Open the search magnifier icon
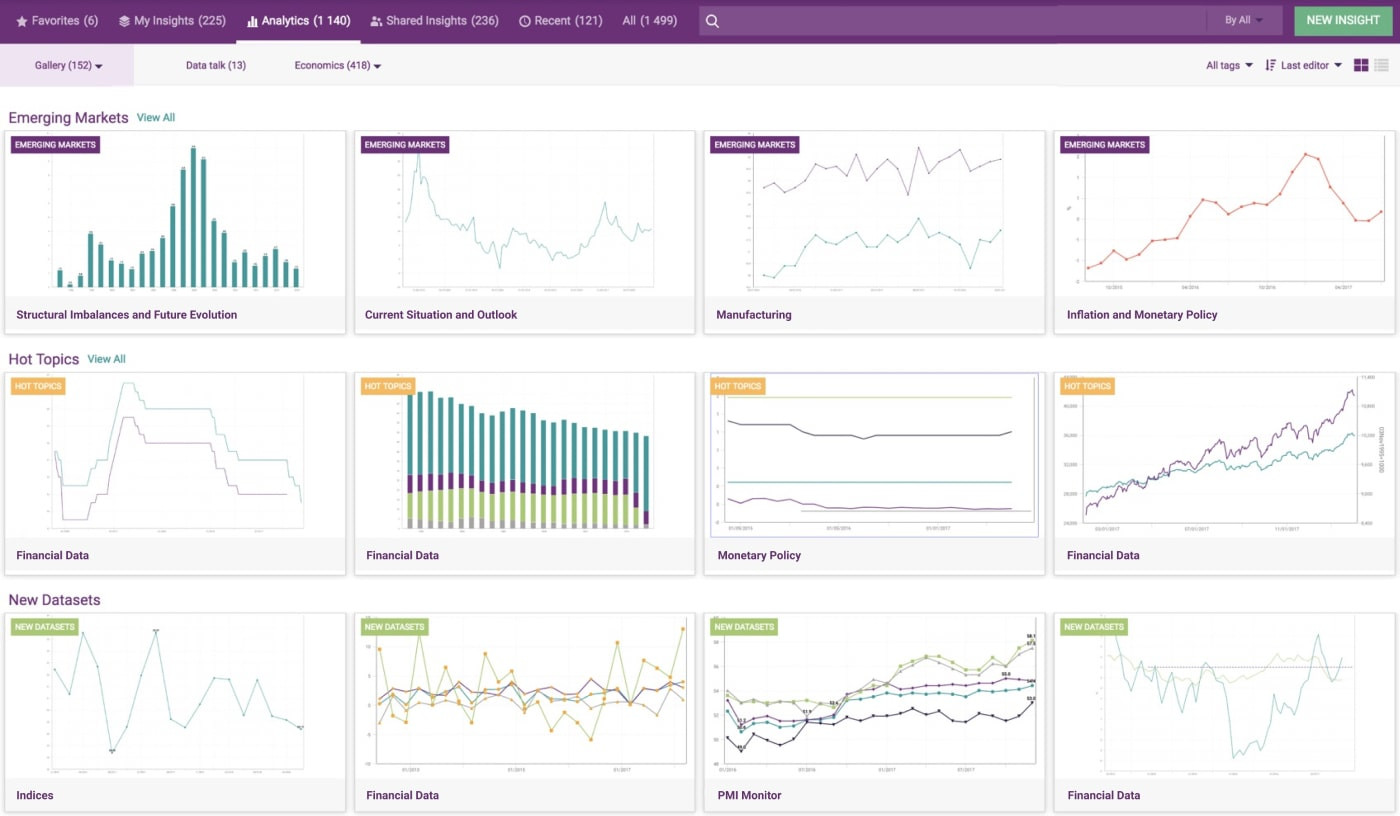Viewport: 1400px width, 816px height. click(x=712, y=20)
